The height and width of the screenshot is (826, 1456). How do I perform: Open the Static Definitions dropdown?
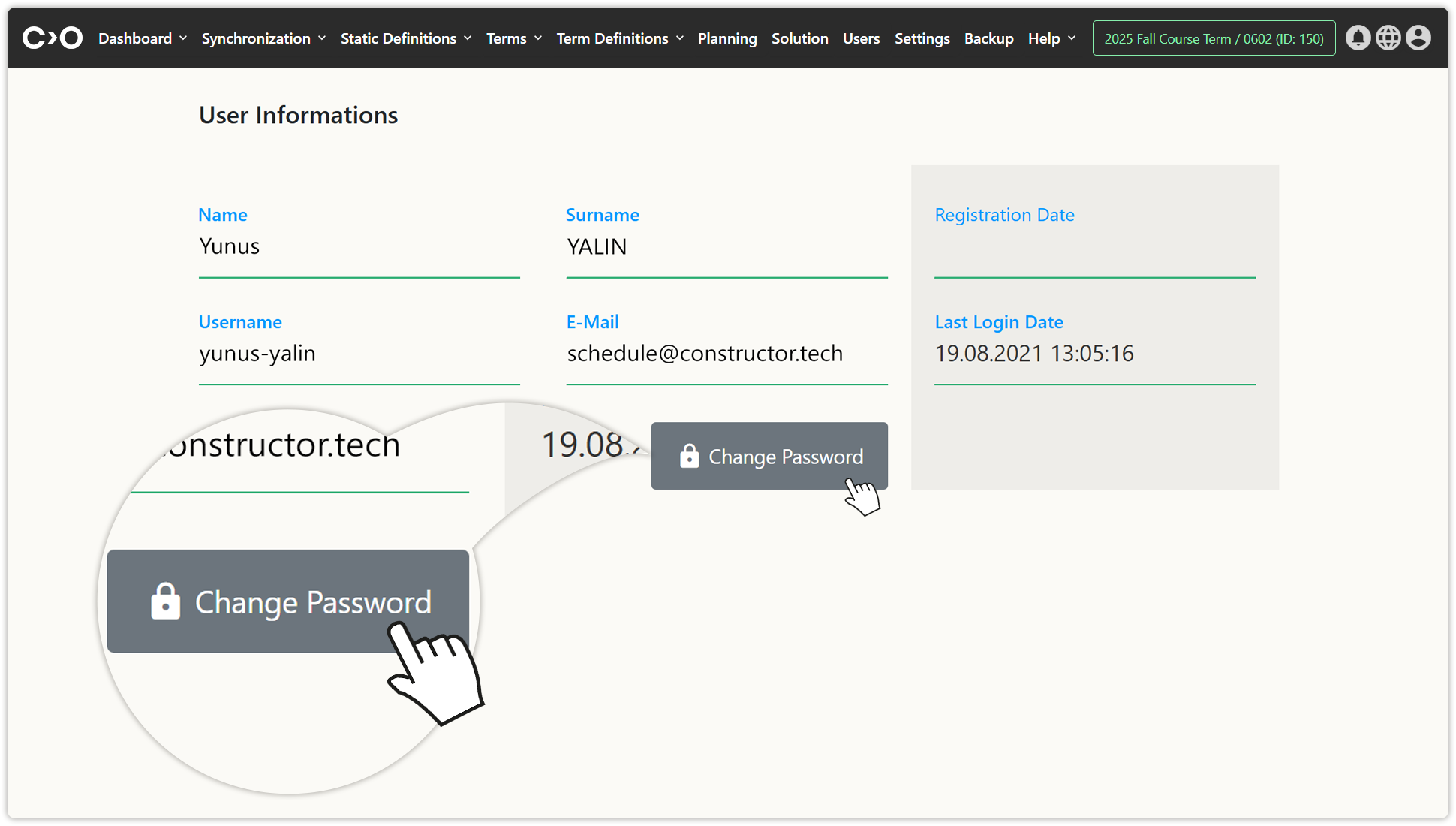click(x=405, y=38)
